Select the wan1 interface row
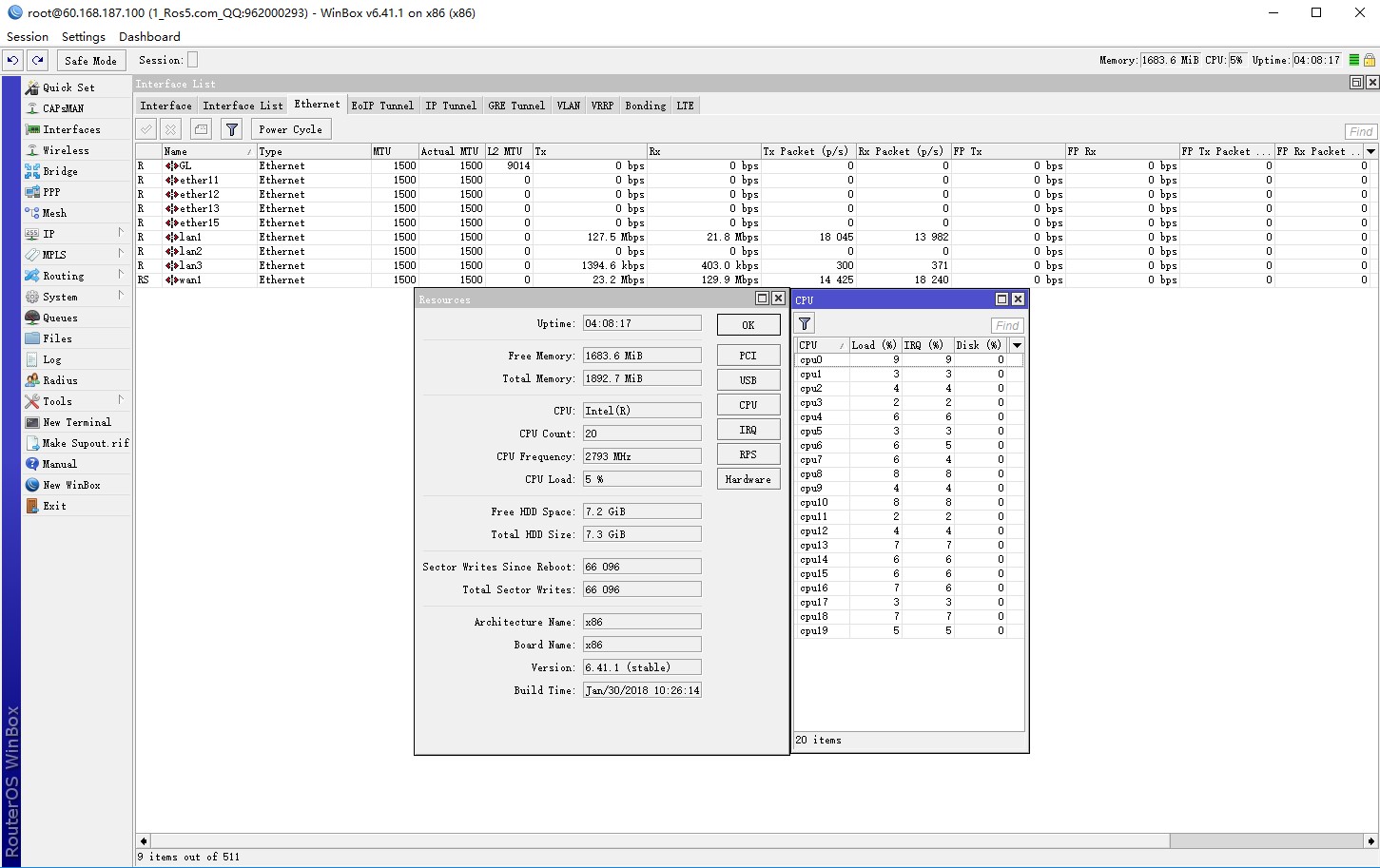Screen dimensions: 1380x868 tap(756, 280)
